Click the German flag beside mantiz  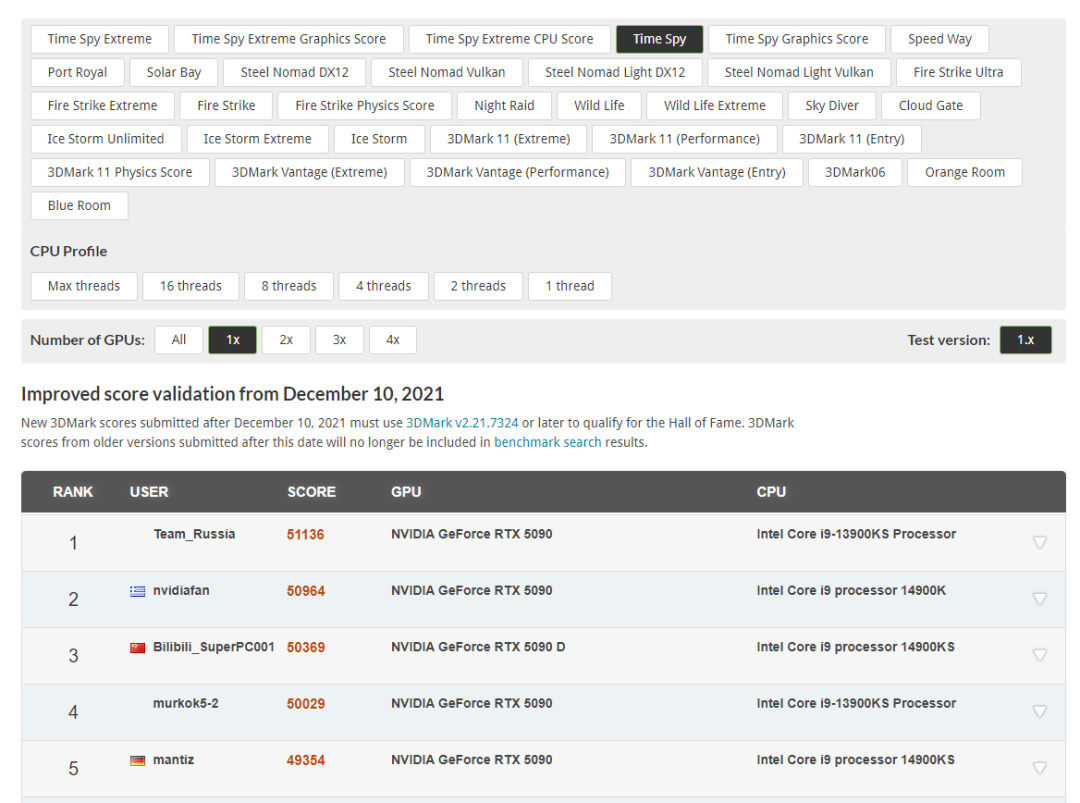[138, 760]
